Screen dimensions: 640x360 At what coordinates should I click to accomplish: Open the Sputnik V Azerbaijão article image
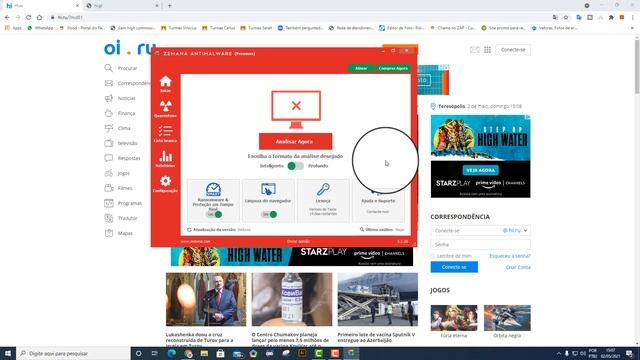tap(378, 299)
